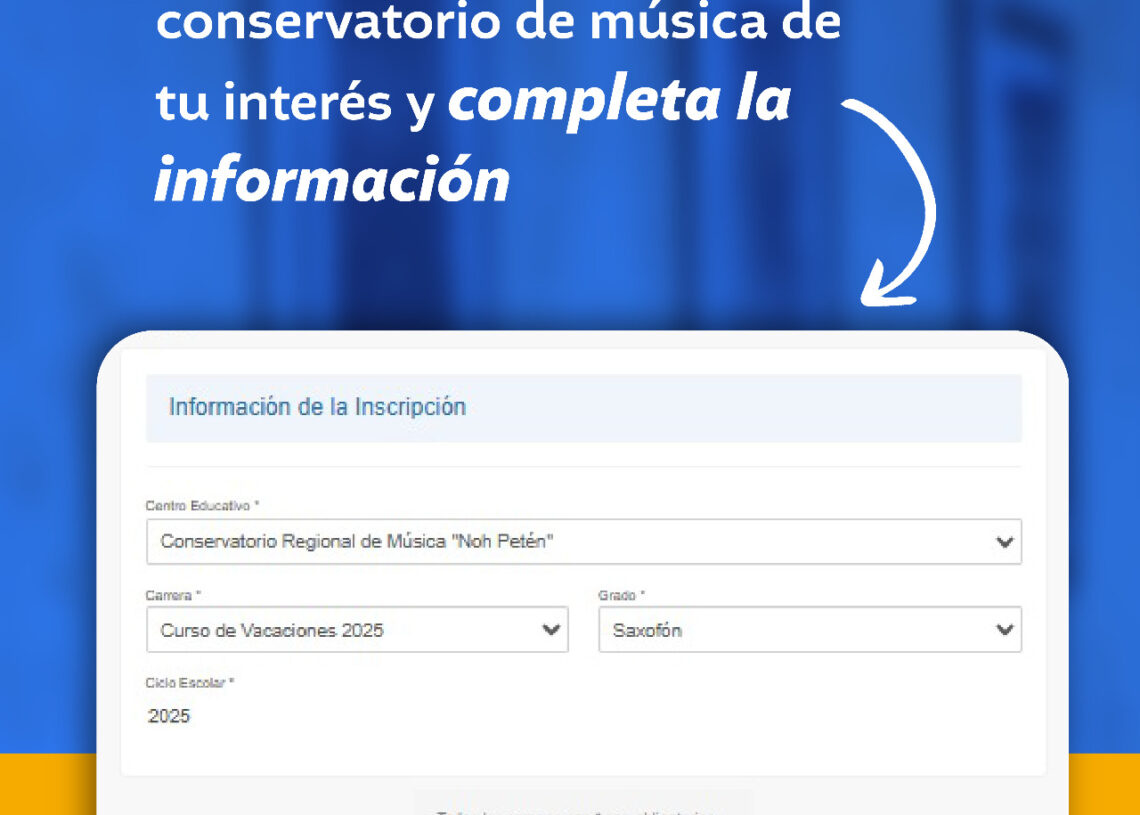This screenshot has width=1140, height=815.
Task: Click the 'conservatorio de música de' heading line
Action: tap(498, 22)
